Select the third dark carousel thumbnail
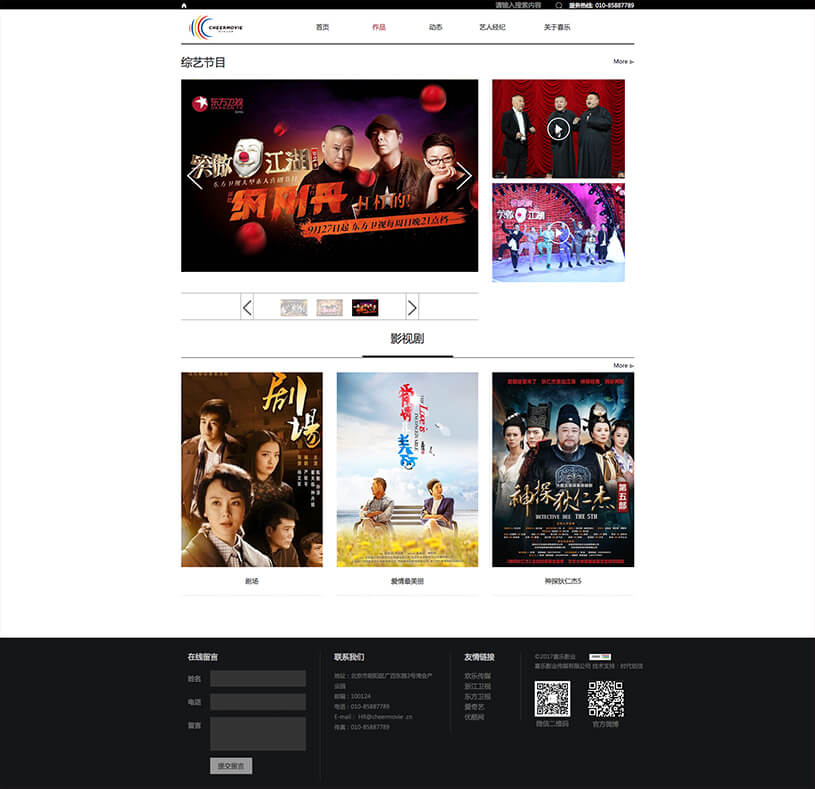The width and height of the screenshot is (815, 789). tap(365, 308)
